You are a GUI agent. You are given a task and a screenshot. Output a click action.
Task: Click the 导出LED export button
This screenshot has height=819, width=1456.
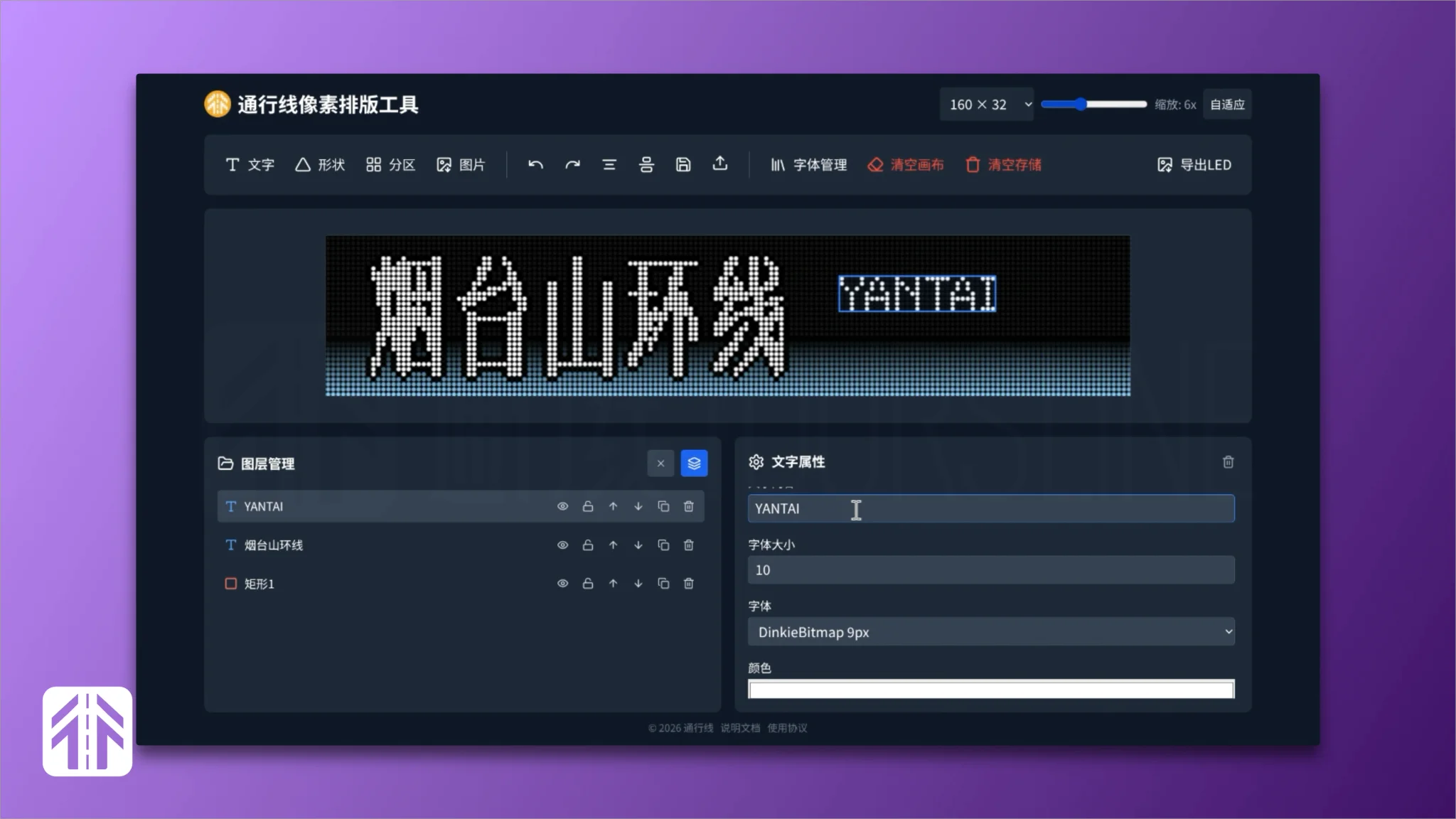(1194, 164)
